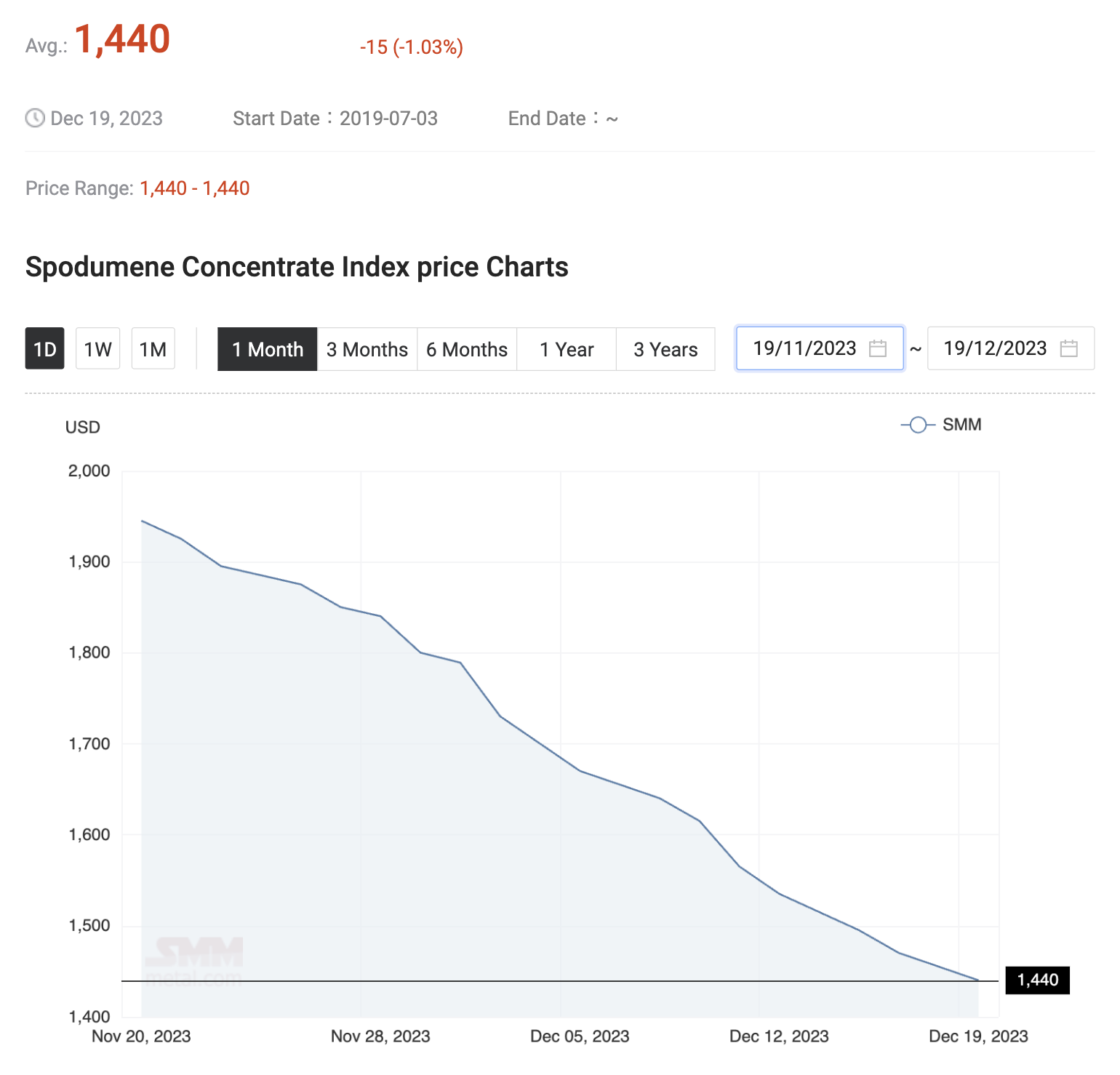The image size is (1120, 1075).
Task: Select the 1D interval button
Action: click(x=44, y=349)
